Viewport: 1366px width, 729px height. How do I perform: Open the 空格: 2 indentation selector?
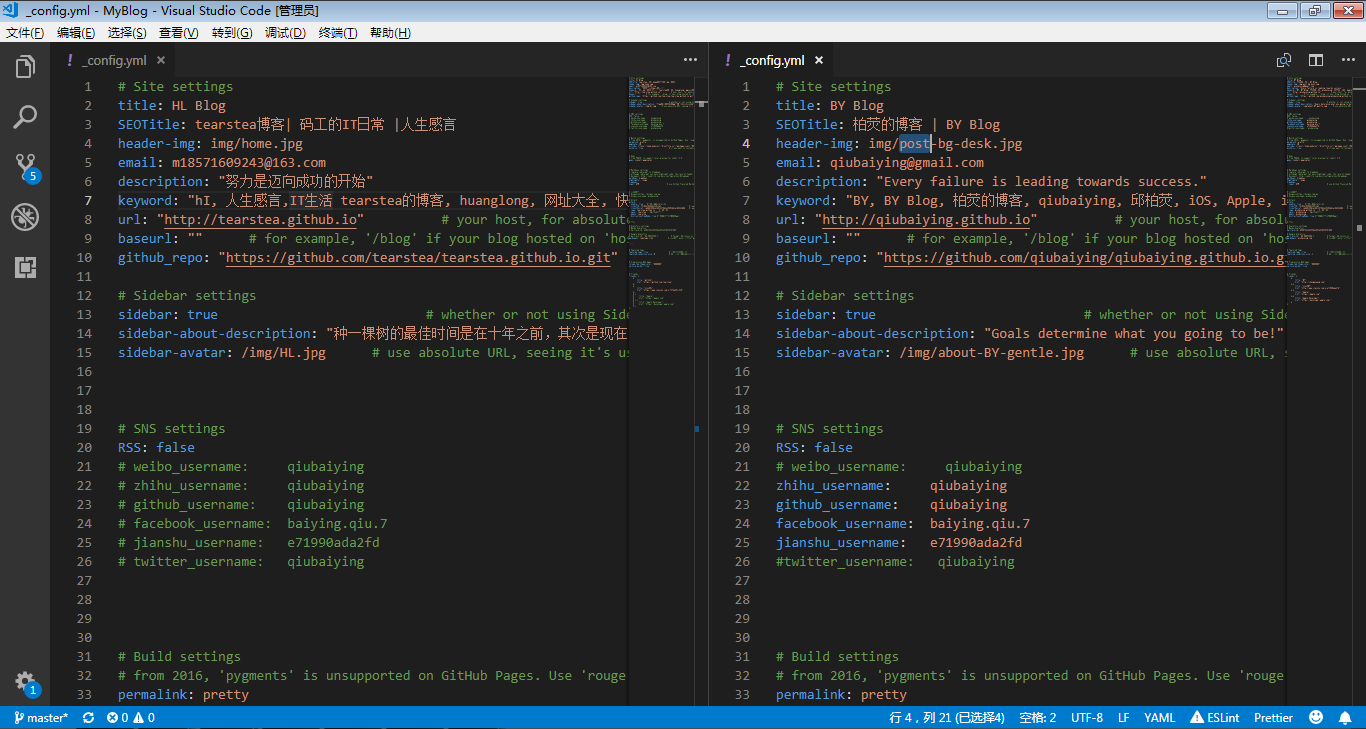[1037, 718]
